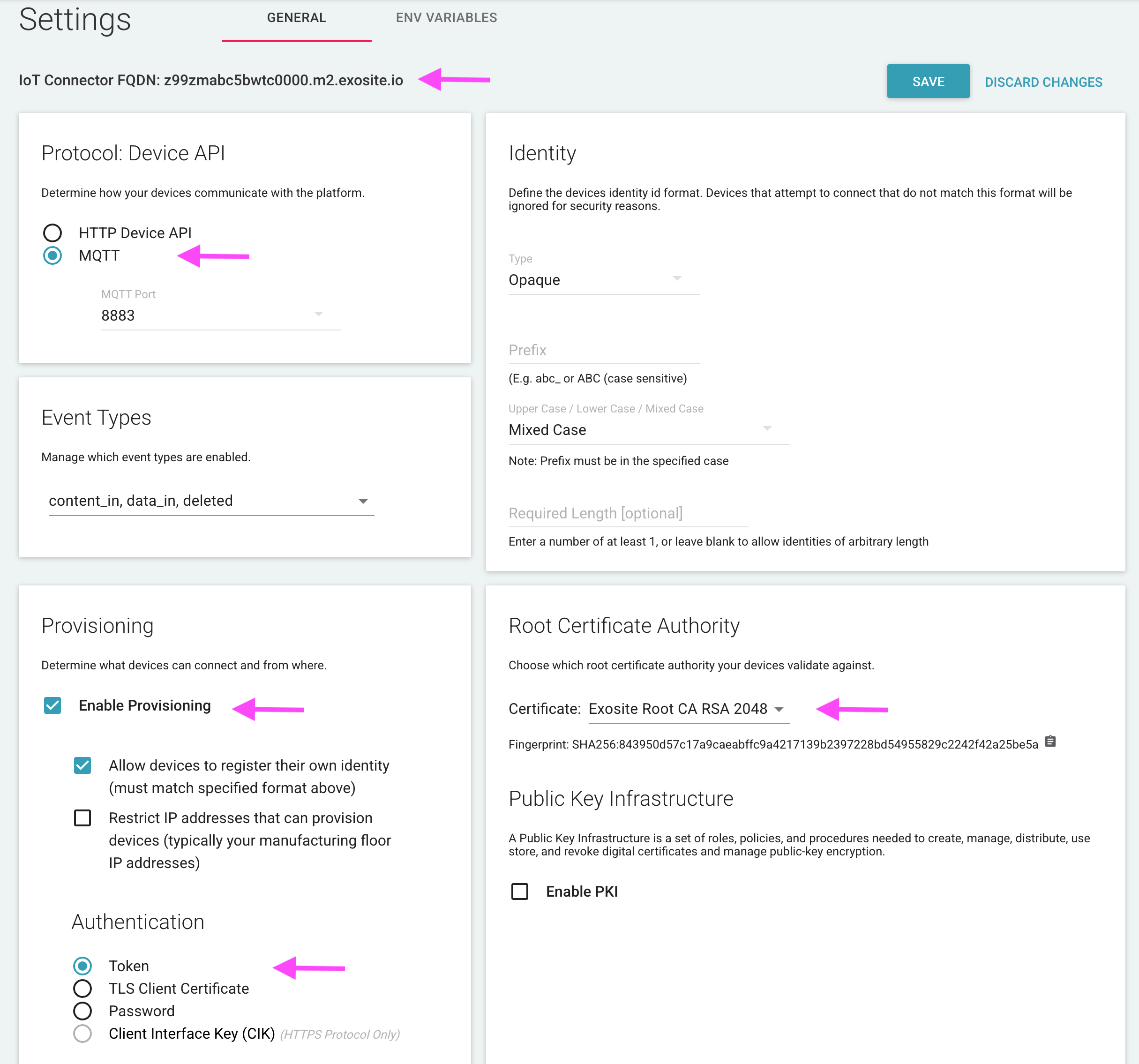This screenshot has height=1064, width=1139.
Task: Open the root Certificate dropdown
Action: (x=688, y=709)
